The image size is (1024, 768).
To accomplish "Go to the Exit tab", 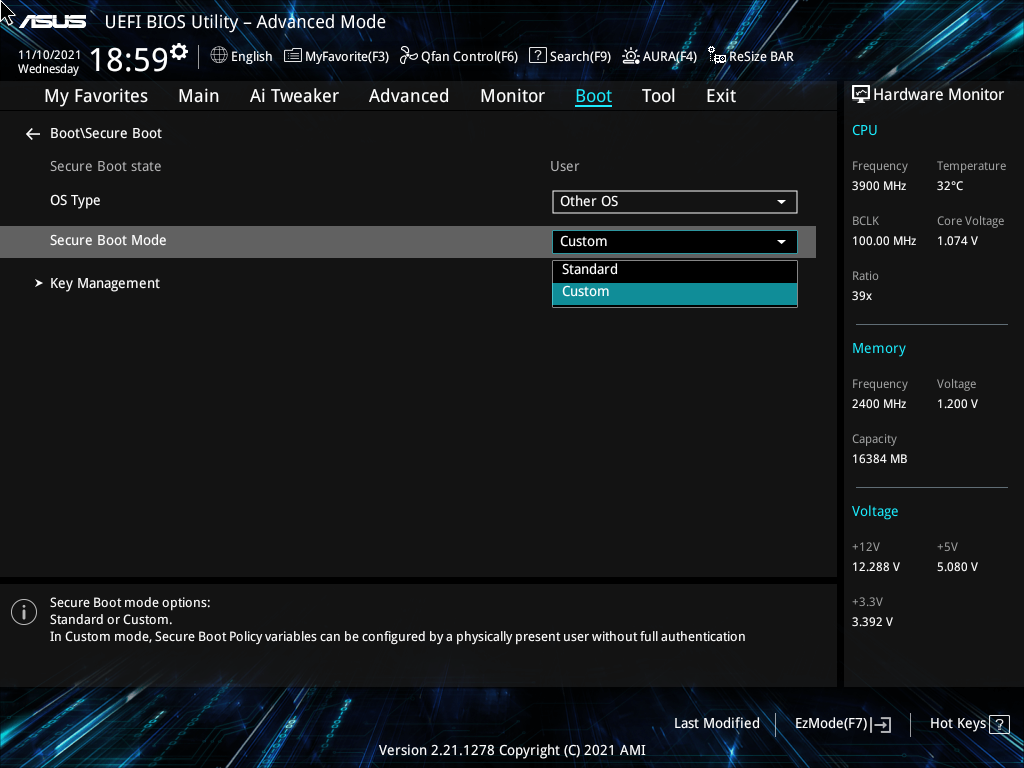I will (721, 96).
